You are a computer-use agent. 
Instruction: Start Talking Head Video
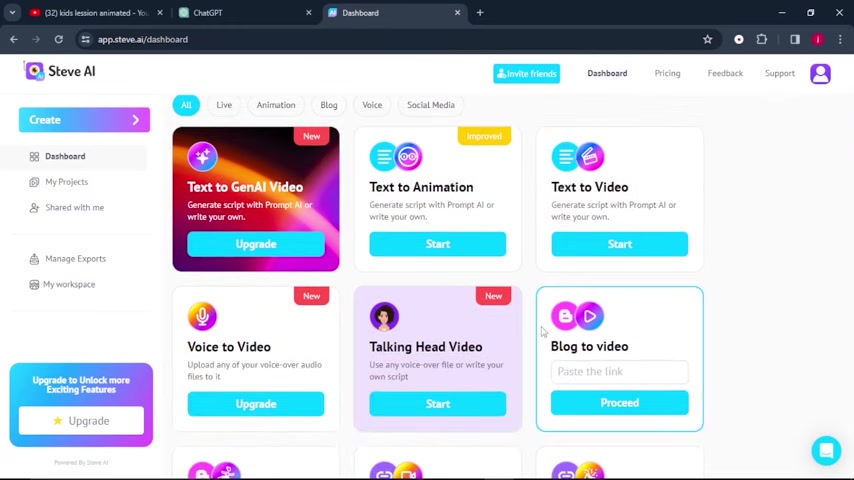(438, 404)
